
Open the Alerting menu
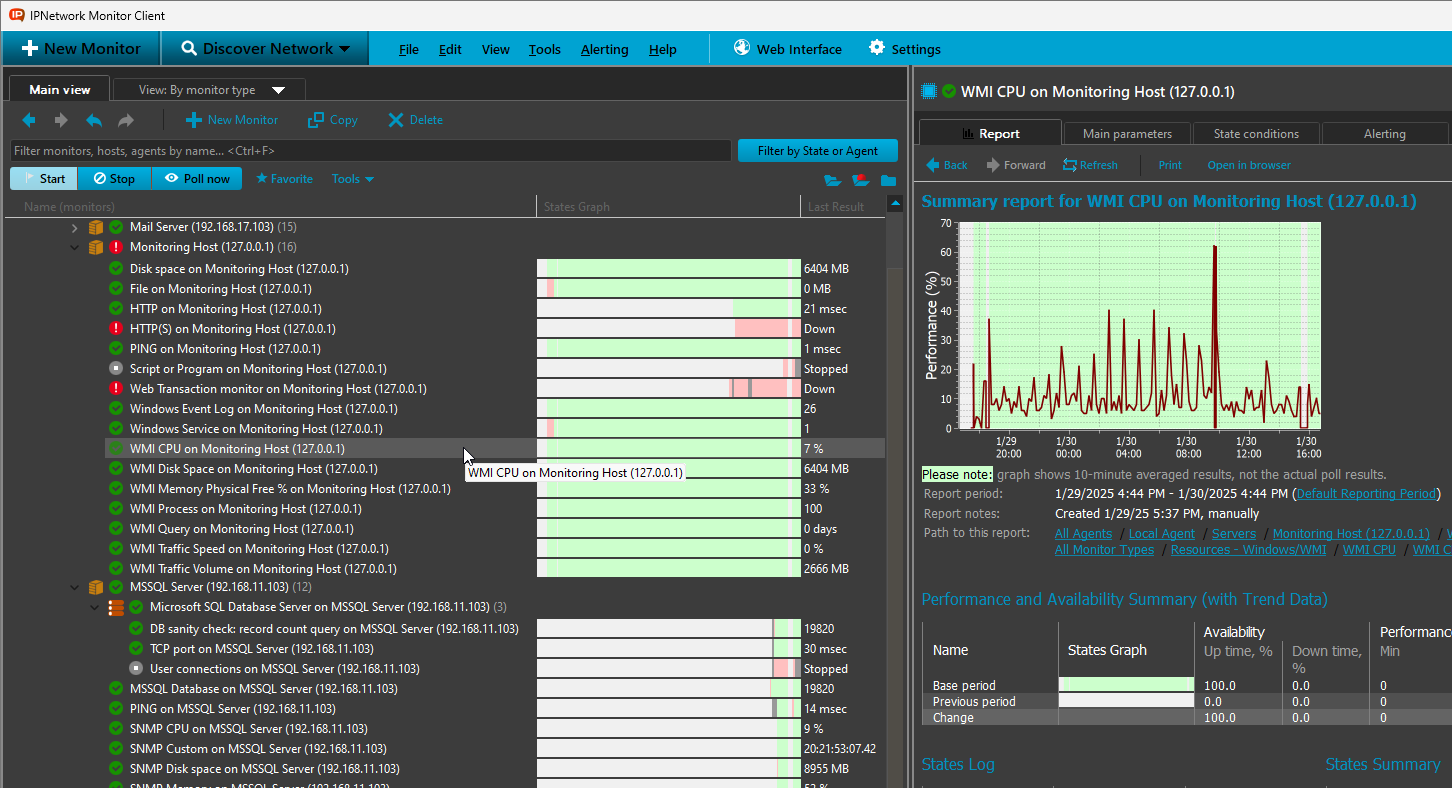tap(604, 48)
